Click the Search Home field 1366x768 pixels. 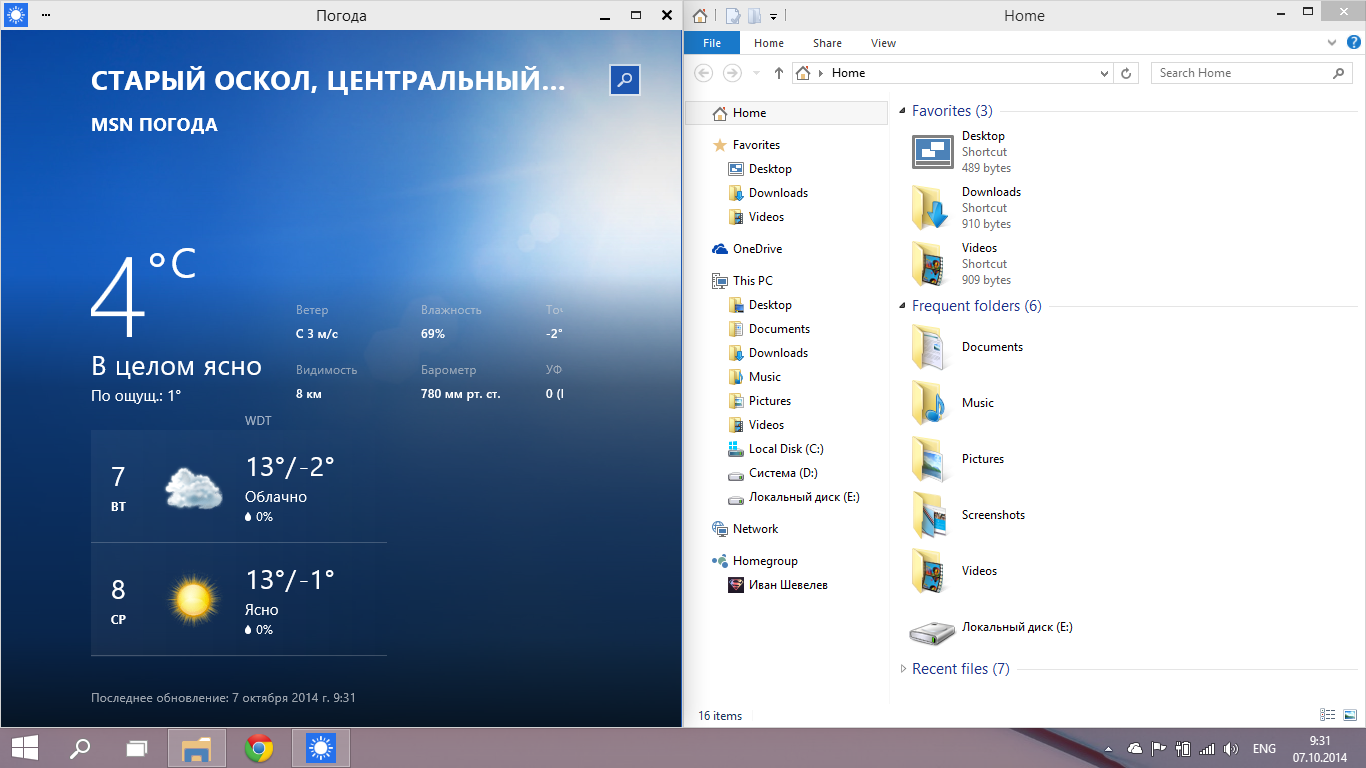1252,73
